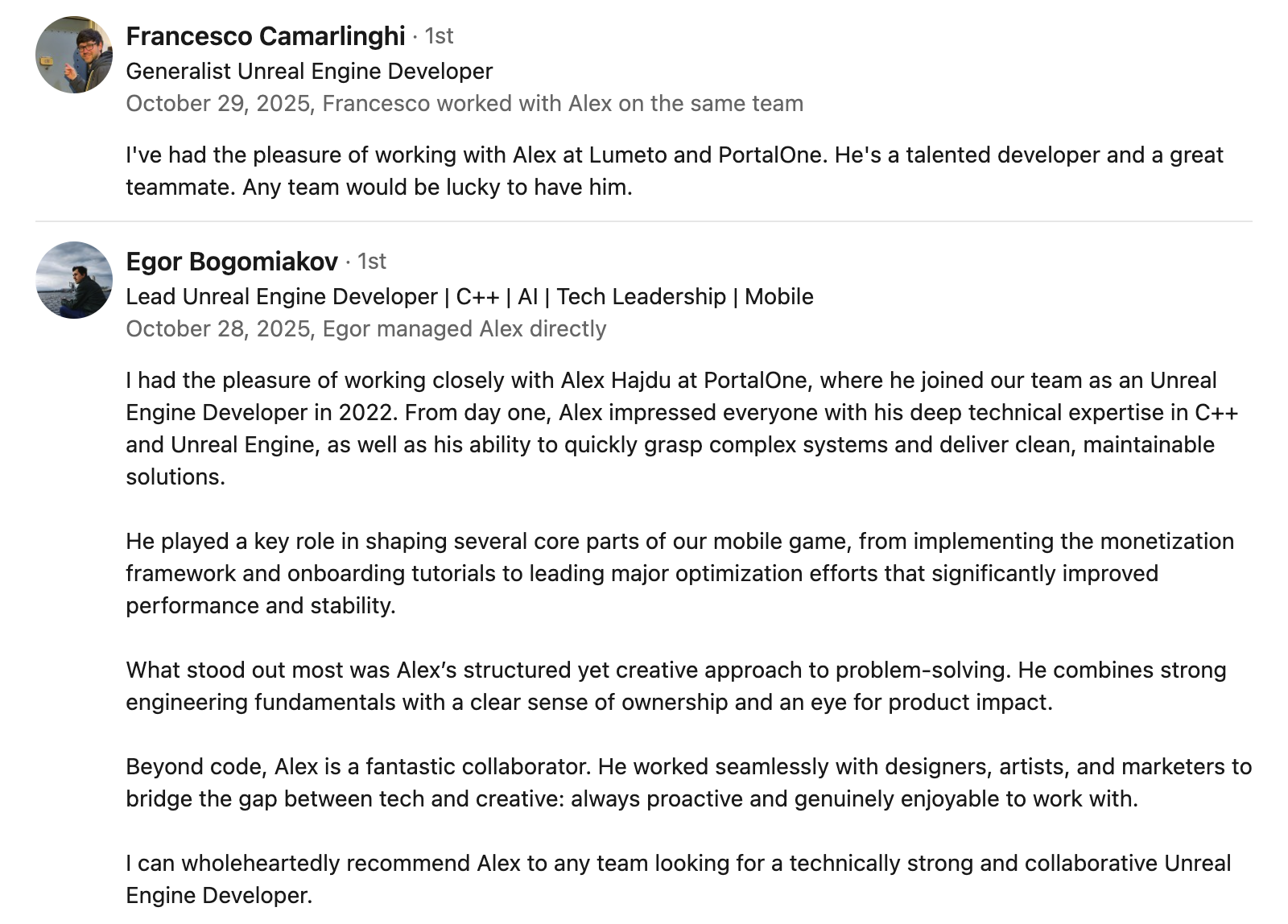The width and height of the screenshot is (1288, 924).
Task: Click Francesco Camarlinghi's profile photo
Action: [74, 55]
